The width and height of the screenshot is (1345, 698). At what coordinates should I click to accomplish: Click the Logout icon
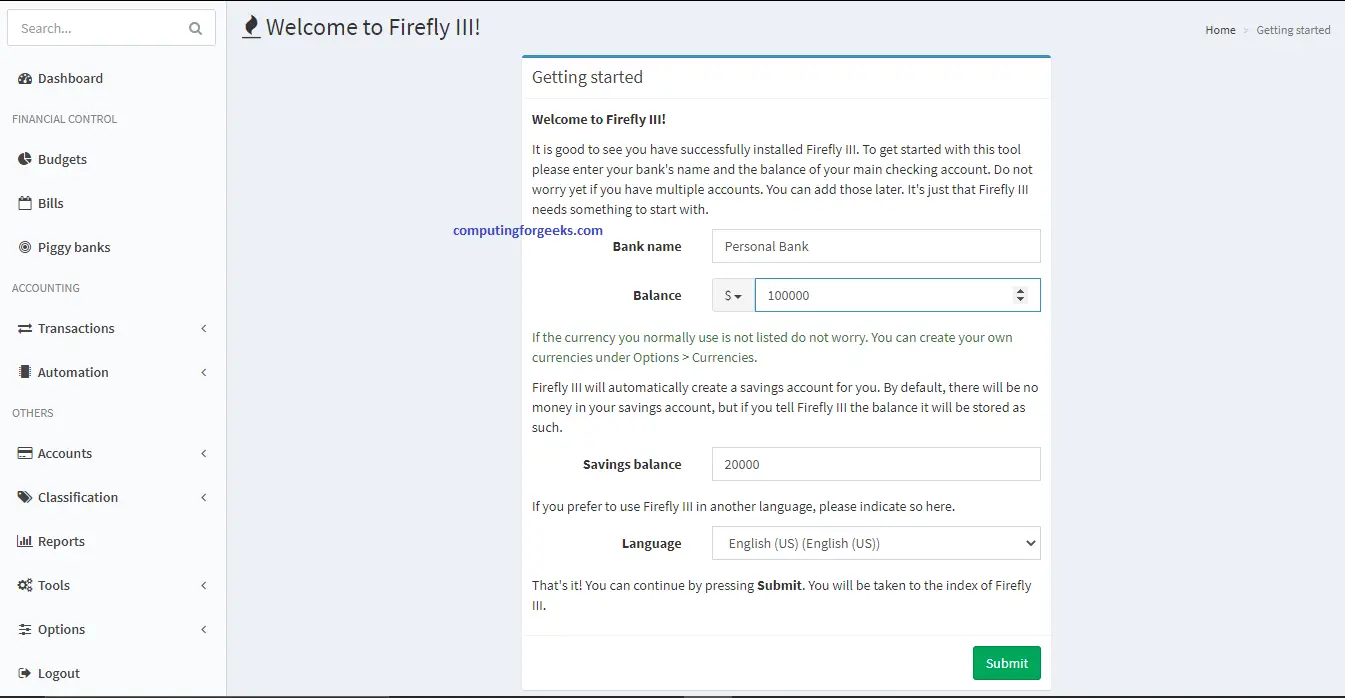pyautogui.click(x=23, y=673)
